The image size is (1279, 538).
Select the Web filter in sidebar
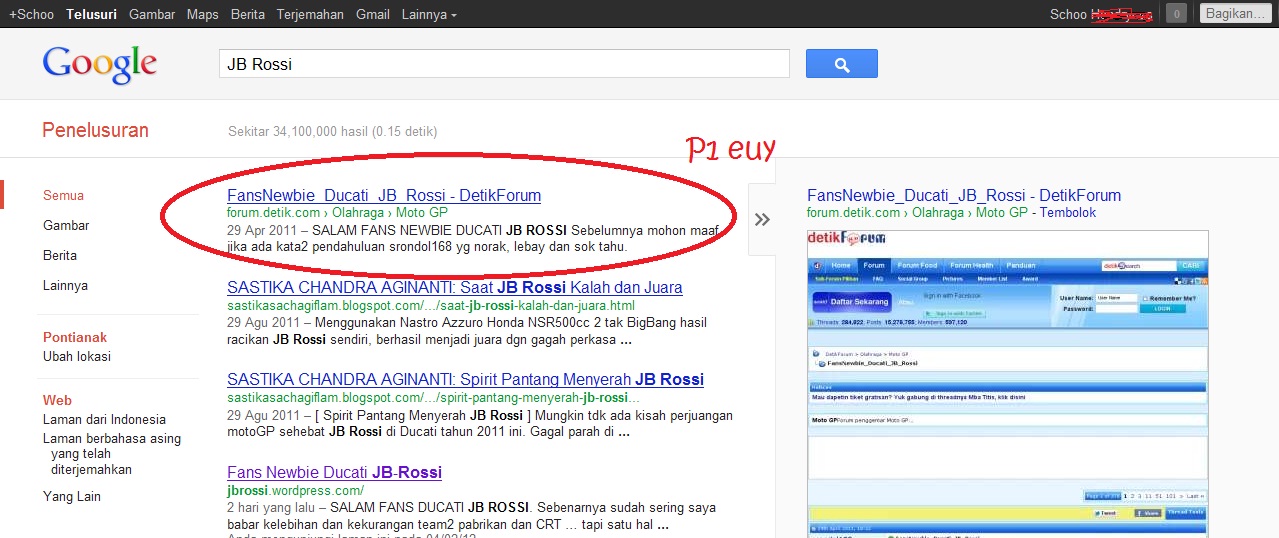click(x=57, y=400)
